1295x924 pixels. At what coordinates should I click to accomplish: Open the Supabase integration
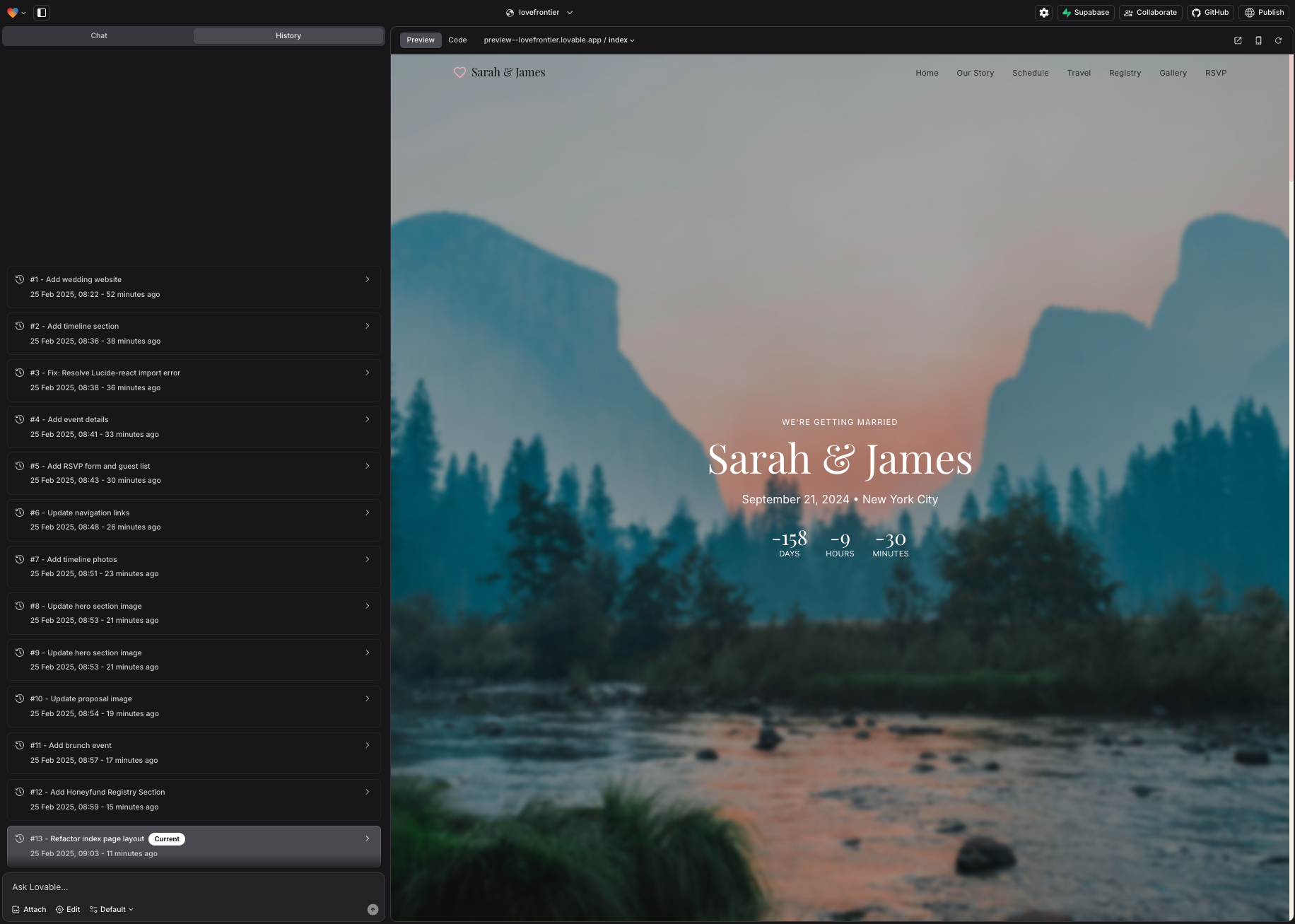1085,12
